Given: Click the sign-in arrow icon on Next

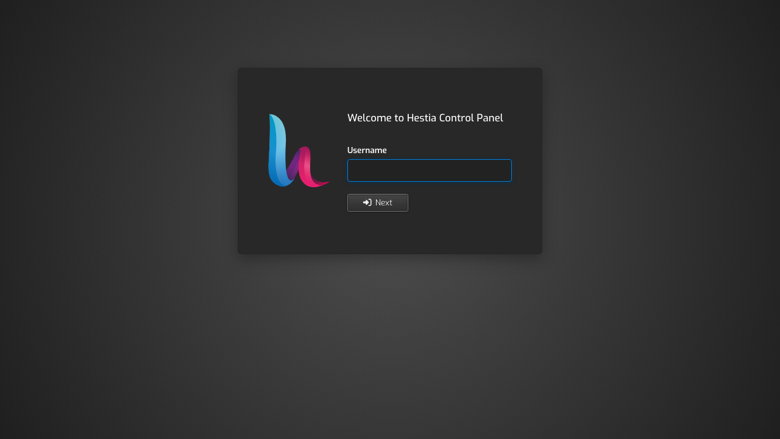Looking at the screenshot, I should coord(367,203).
